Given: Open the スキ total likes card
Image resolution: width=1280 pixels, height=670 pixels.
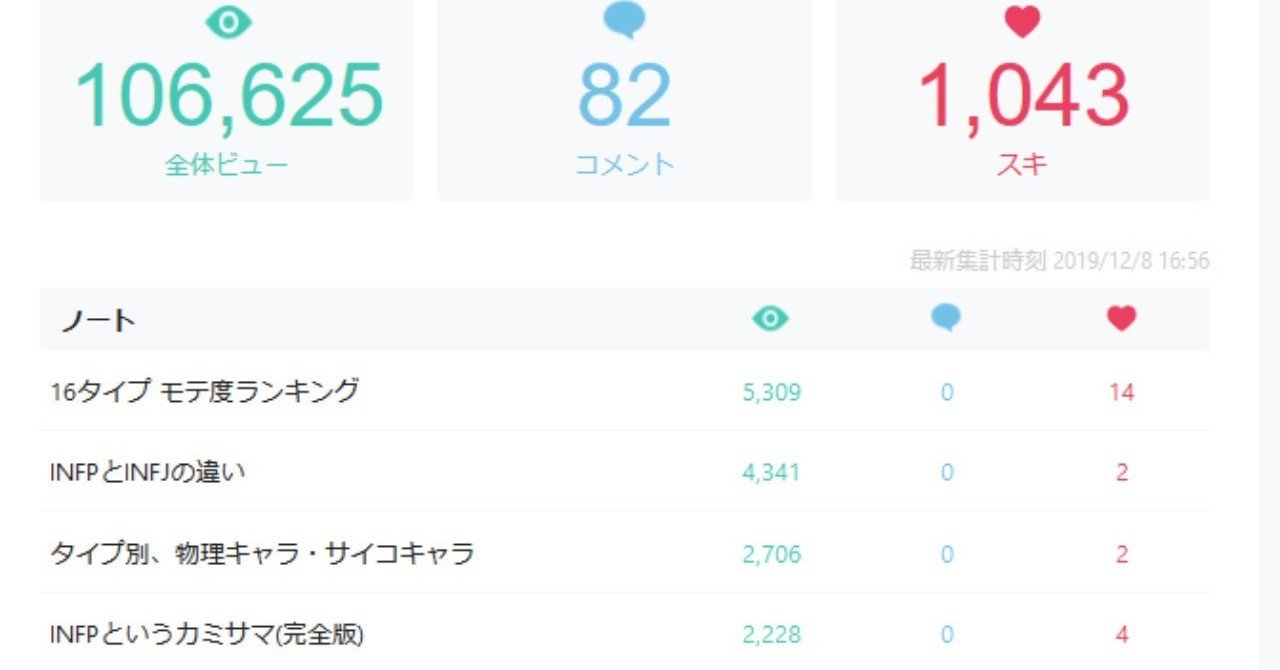Looking at the screenshot, I should 1022,100.
